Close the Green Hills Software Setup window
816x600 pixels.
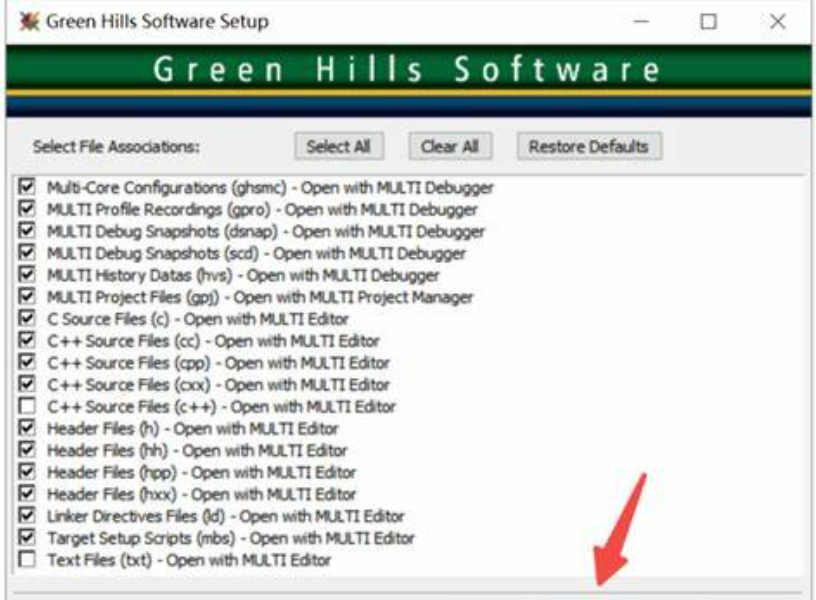777,21
